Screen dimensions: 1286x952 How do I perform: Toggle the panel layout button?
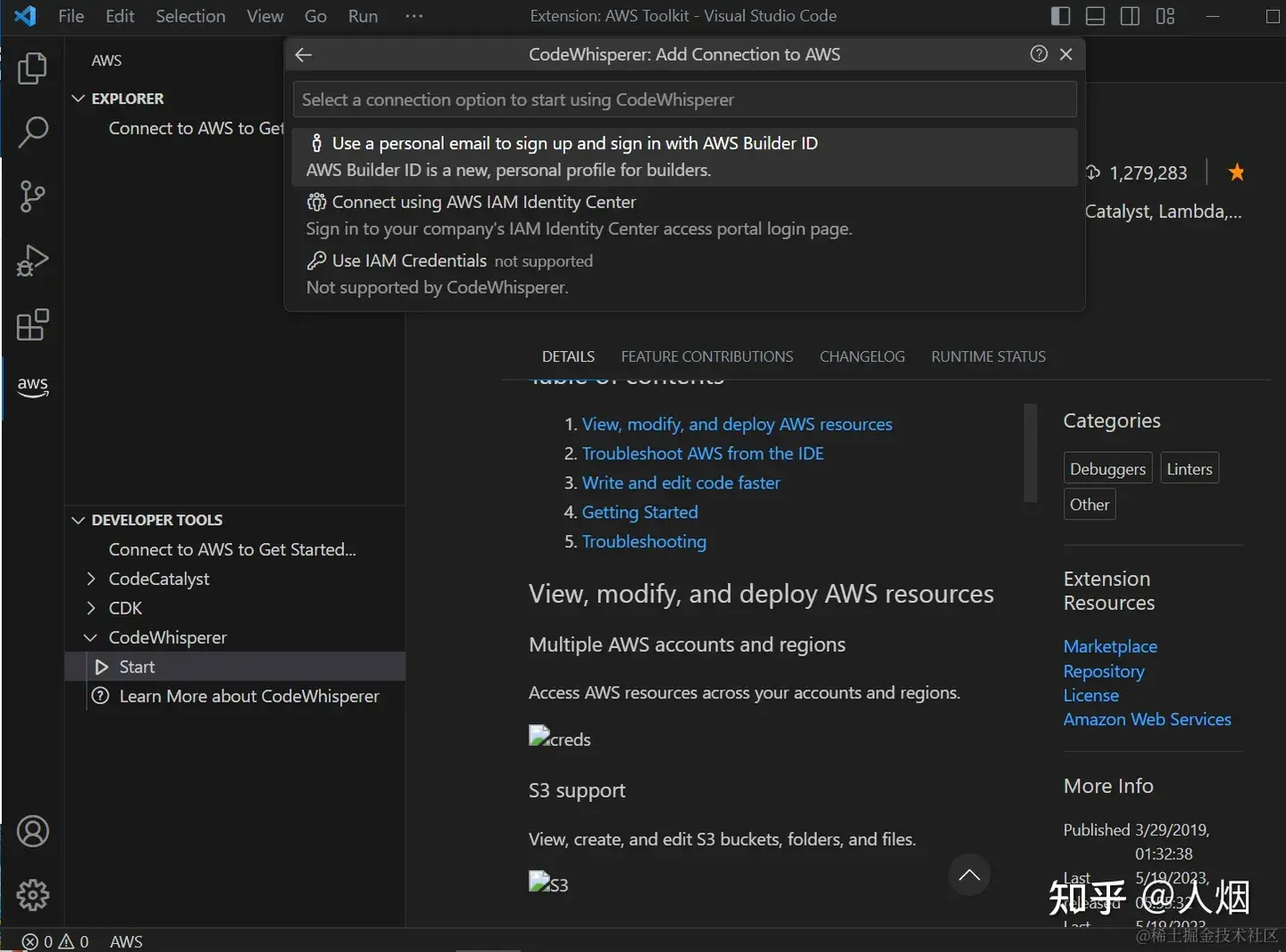pyautogui.click(x=1095, y=16)
